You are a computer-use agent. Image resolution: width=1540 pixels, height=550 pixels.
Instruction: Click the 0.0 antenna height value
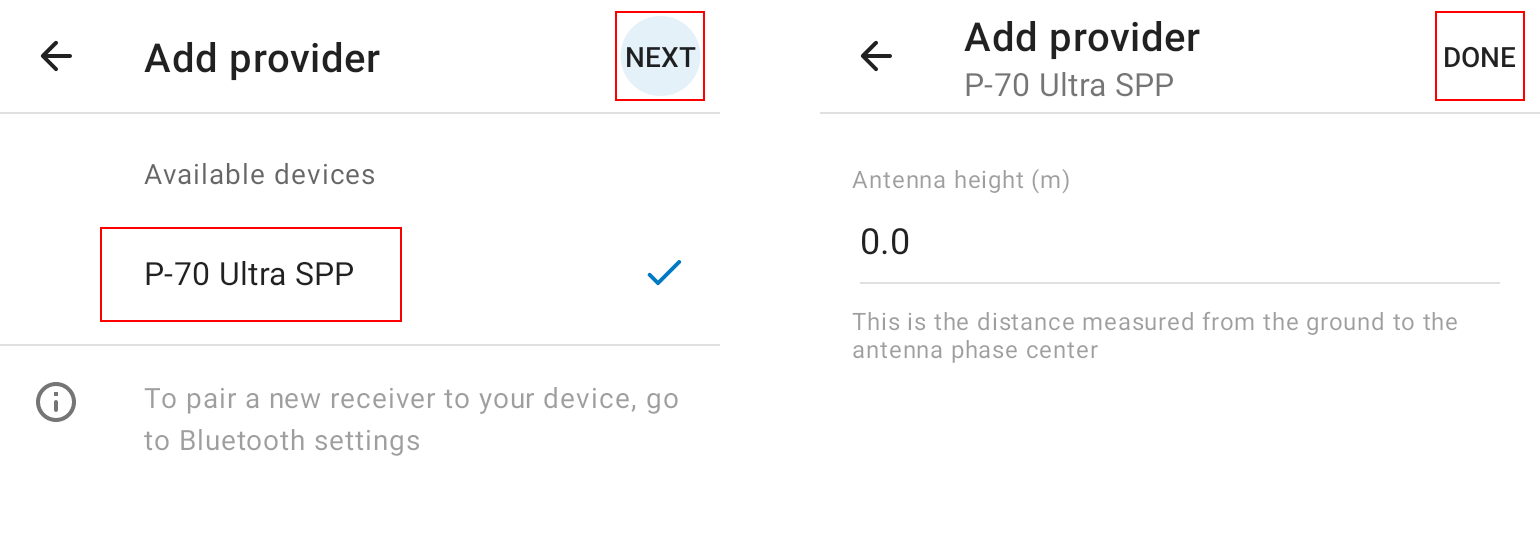[x=885, y=243]
